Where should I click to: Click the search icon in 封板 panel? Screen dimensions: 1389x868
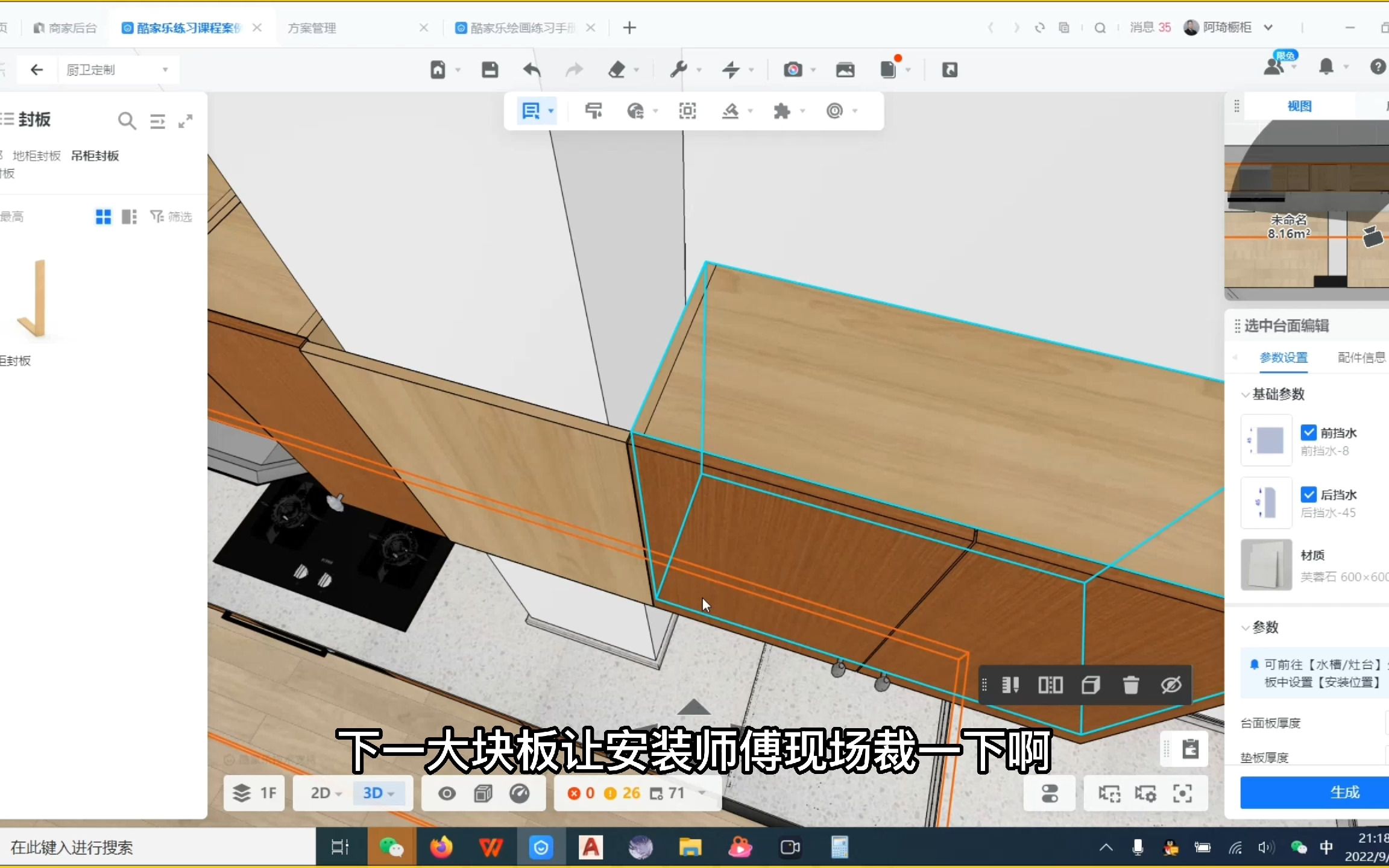click(x=127, y=121)
